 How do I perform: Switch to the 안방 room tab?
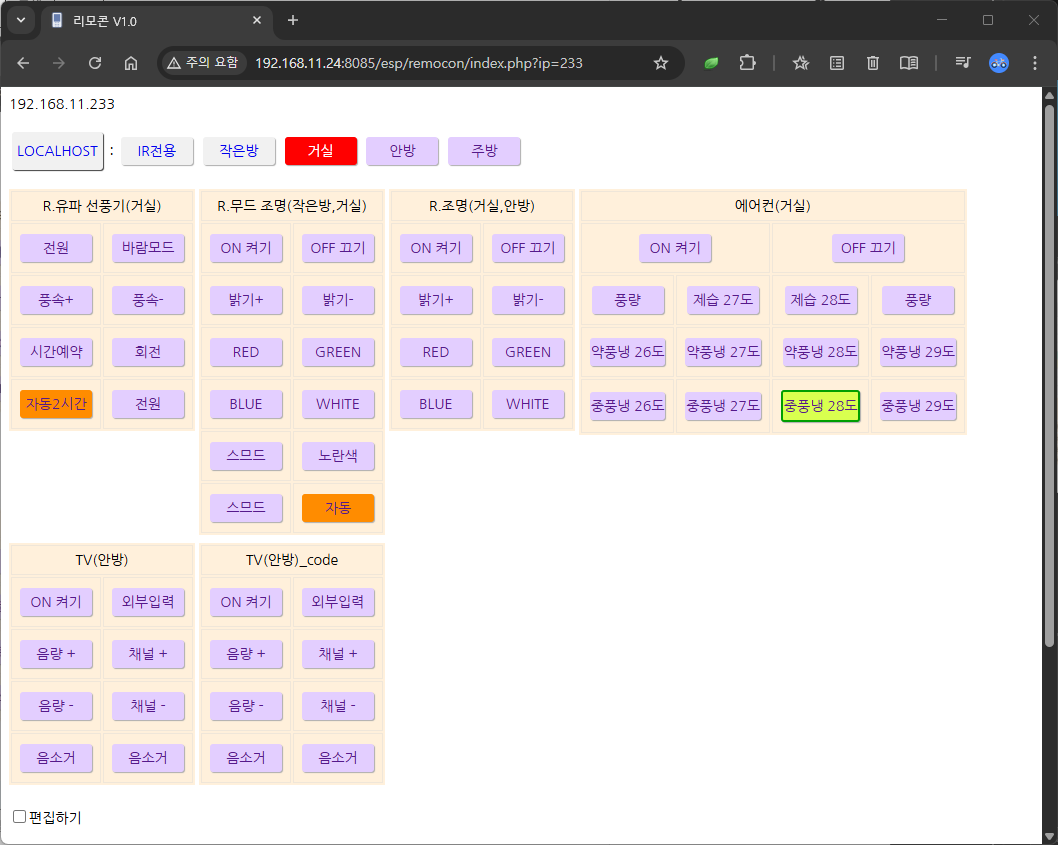pyautogui.click(x=402, y=151)
